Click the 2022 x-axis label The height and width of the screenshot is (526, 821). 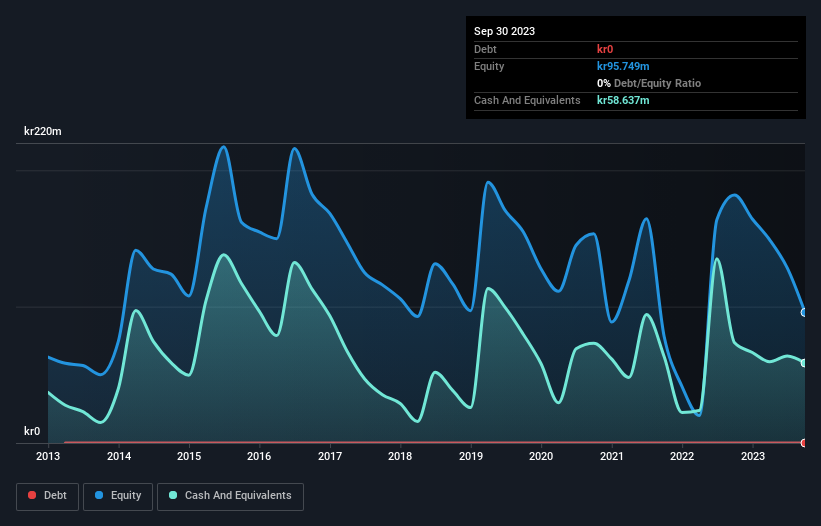[x=682, y=456]
